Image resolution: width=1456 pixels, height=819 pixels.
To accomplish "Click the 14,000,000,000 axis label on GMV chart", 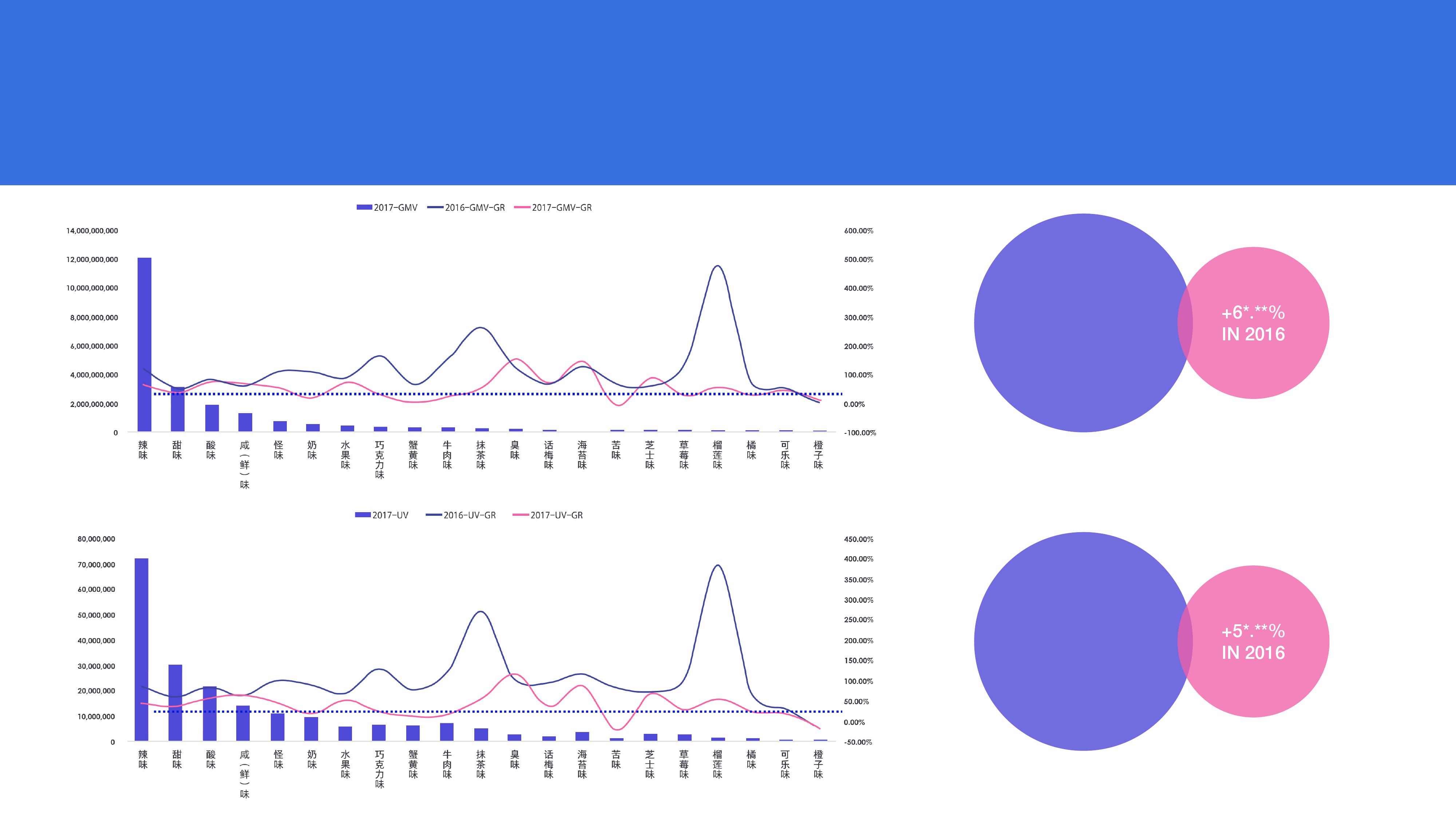I will 92,231.
